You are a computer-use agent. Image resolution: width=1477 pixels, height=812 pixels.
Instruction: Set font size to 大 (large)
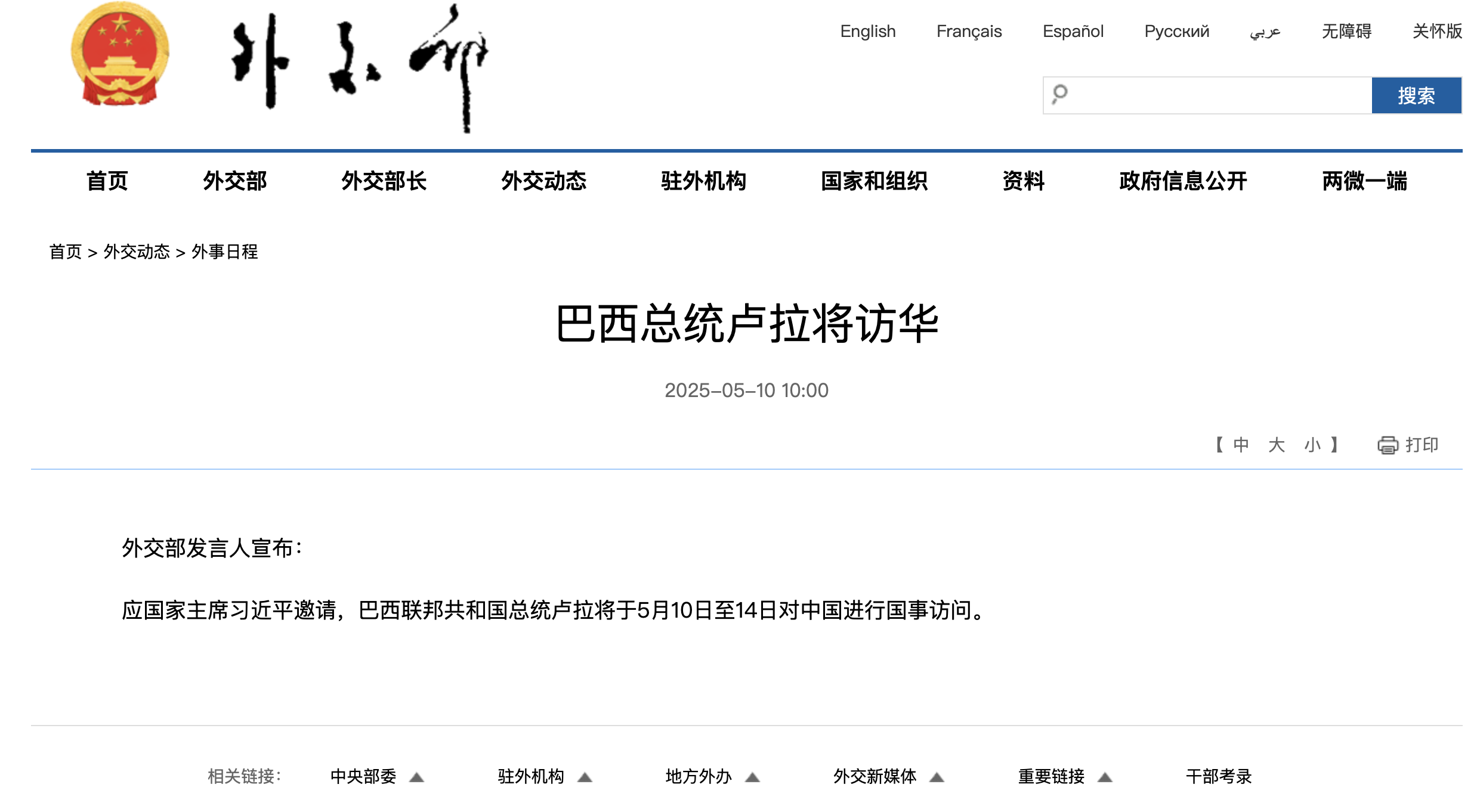(x=1276, y=445)
